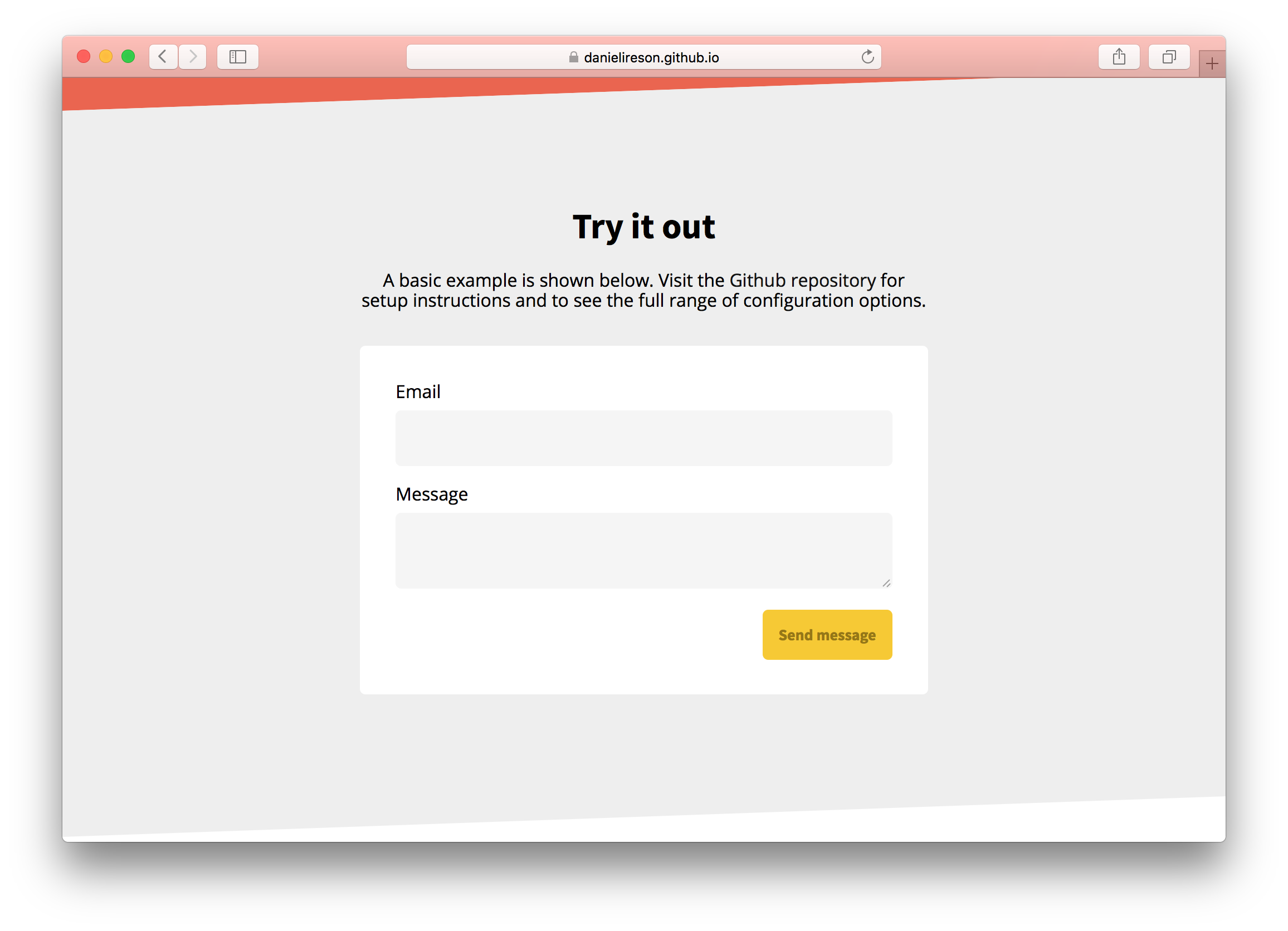
Task: Click inside the Message text area
Action: click(x=643, y=550)
